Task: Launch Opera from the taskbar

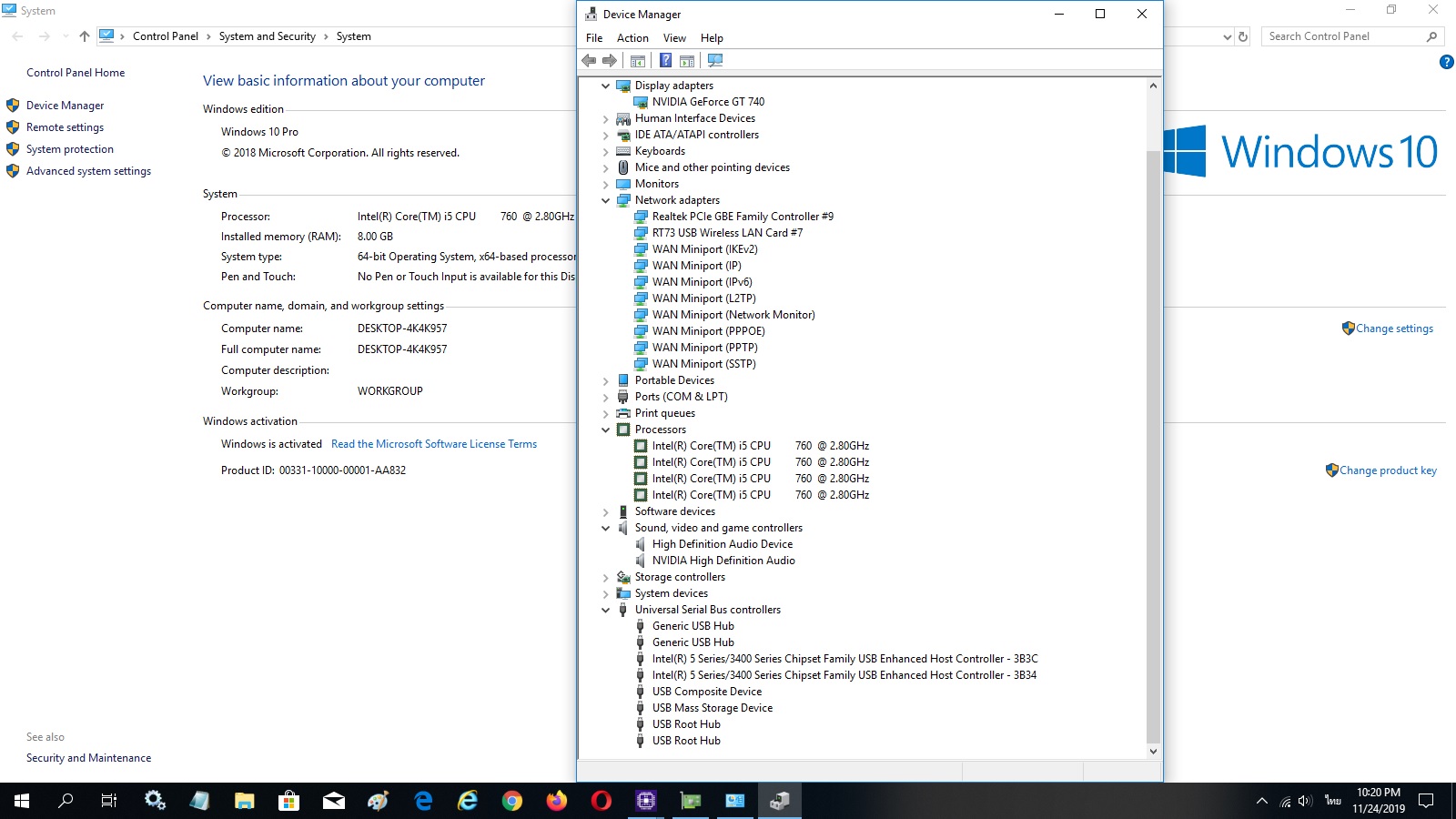Action: [x=601, y=801]
